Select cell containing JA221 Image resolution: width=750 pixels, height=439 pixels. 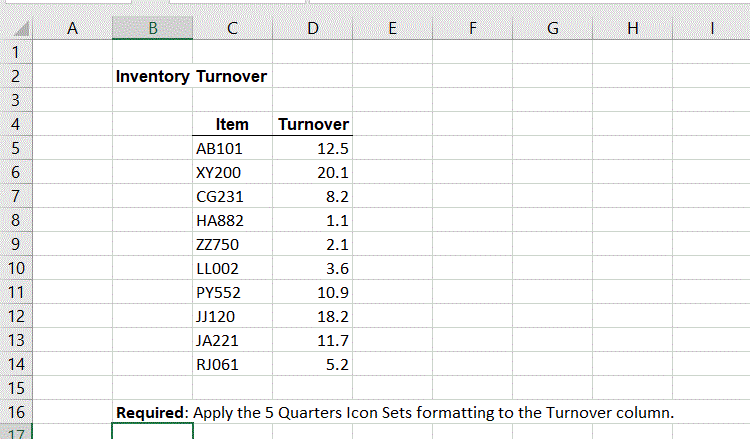click(x=232, y=340)
